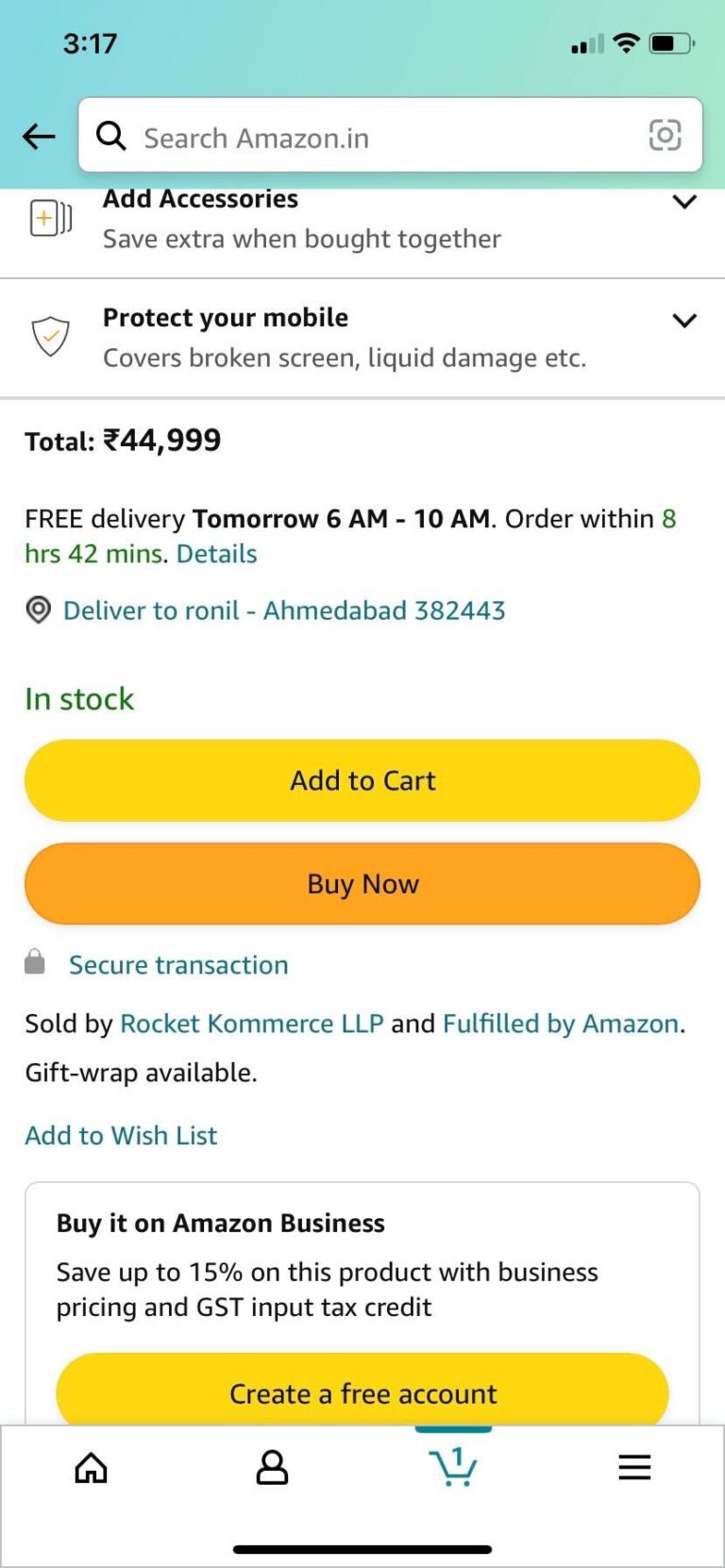Create a free Amazon Business account
This screenshot has width=725, height=1568.
[x=362, y=1393]
